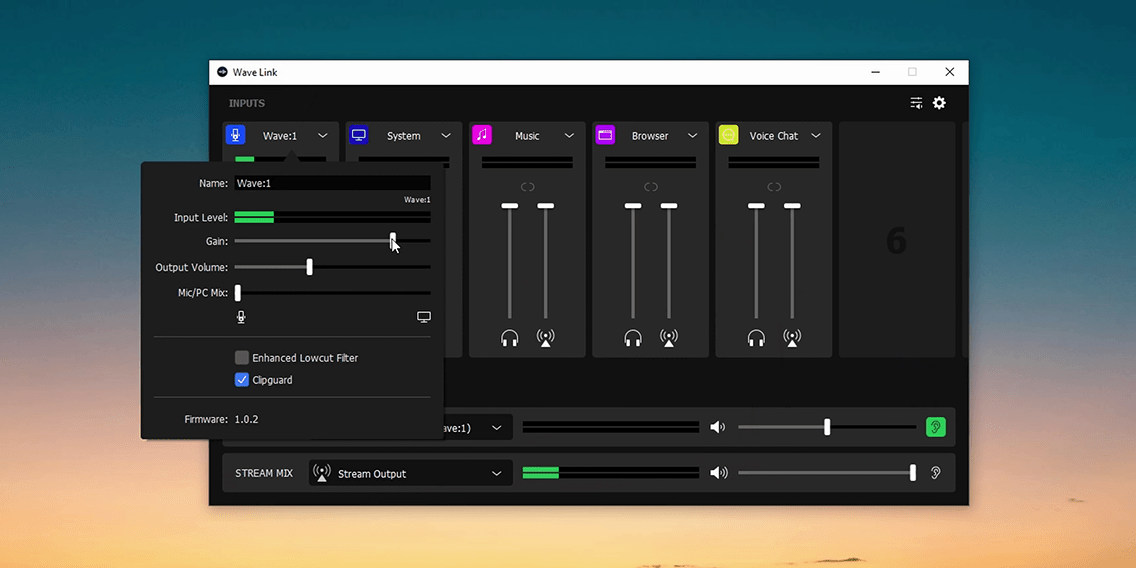The image size is (1136, 568).
Task: Collapse the Wave:1 channel dropdown
Action: 323,135
